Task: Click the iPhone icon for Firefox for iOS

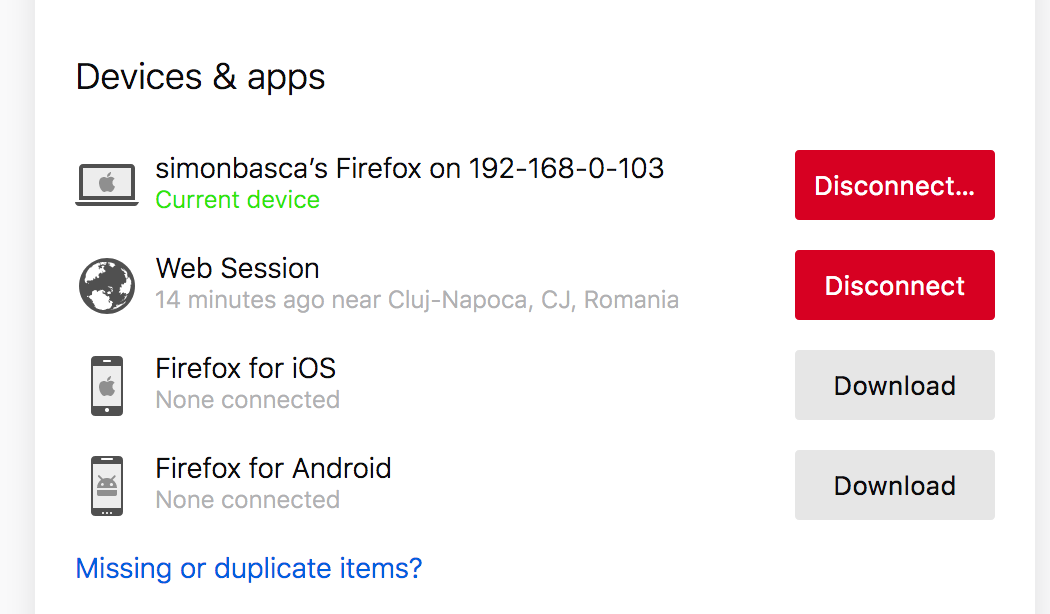Action: pyautogui.click(x=107, y=386)
